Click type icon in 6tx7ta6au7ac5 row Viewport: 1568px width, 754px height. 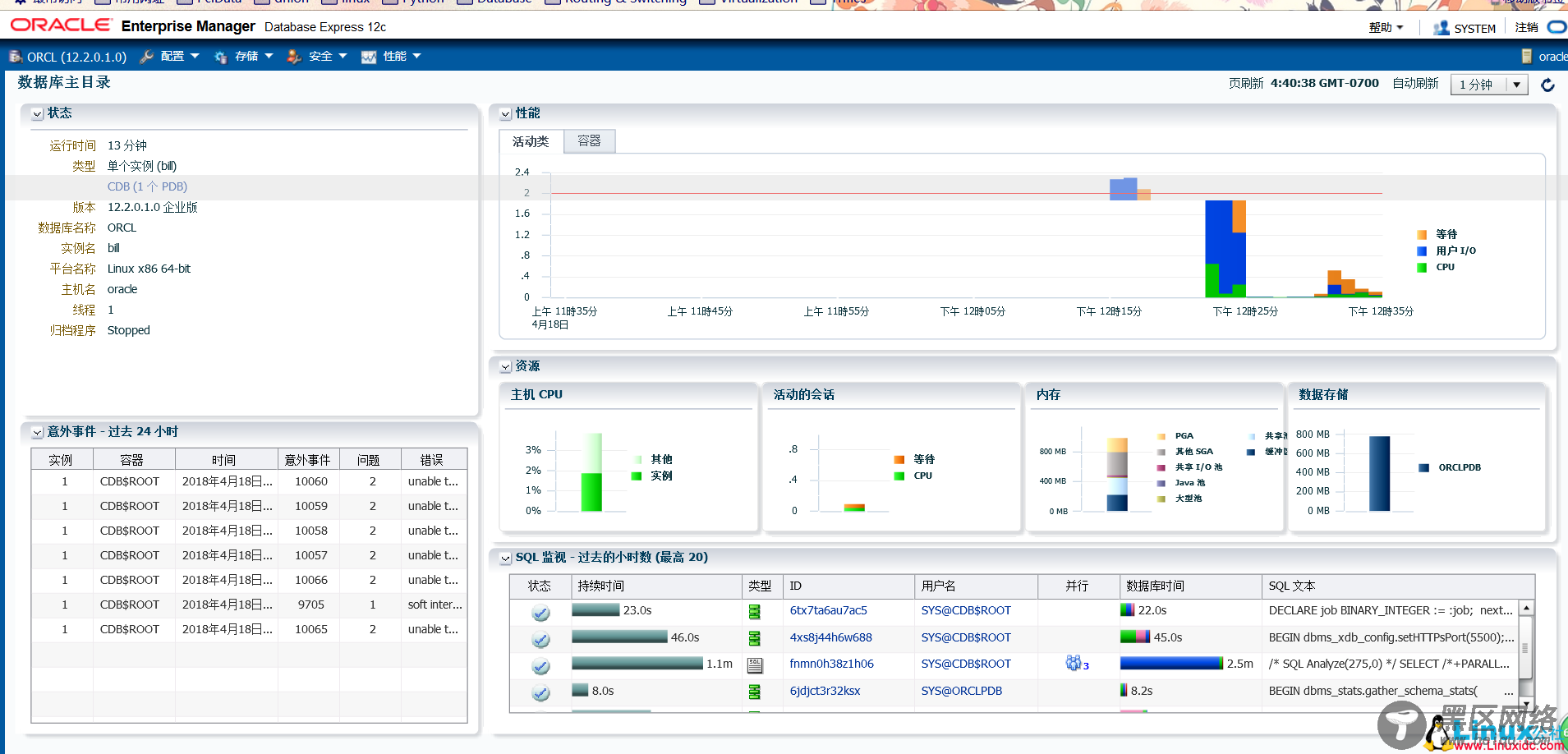pos(755,611)
